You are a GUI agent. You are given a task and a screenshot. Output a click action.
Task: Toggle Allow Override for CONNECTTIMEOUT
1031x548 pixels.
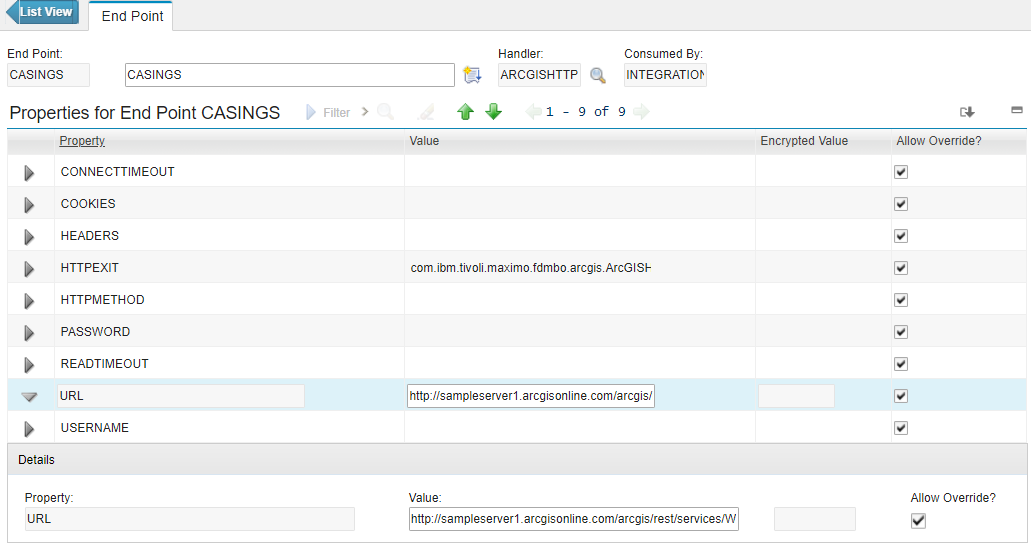pos(901,172)
